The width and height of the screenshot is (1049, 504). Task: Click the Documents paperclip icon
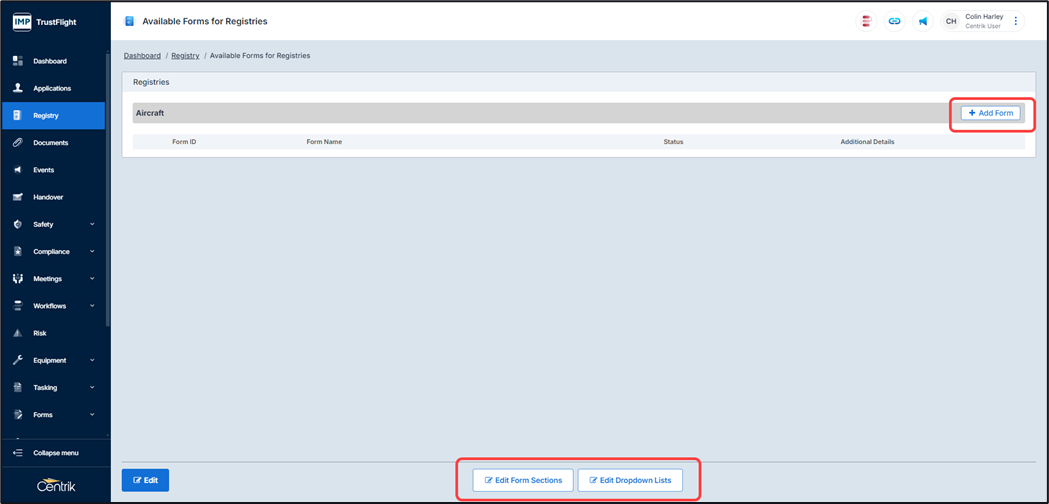click(x=18, y=143)
